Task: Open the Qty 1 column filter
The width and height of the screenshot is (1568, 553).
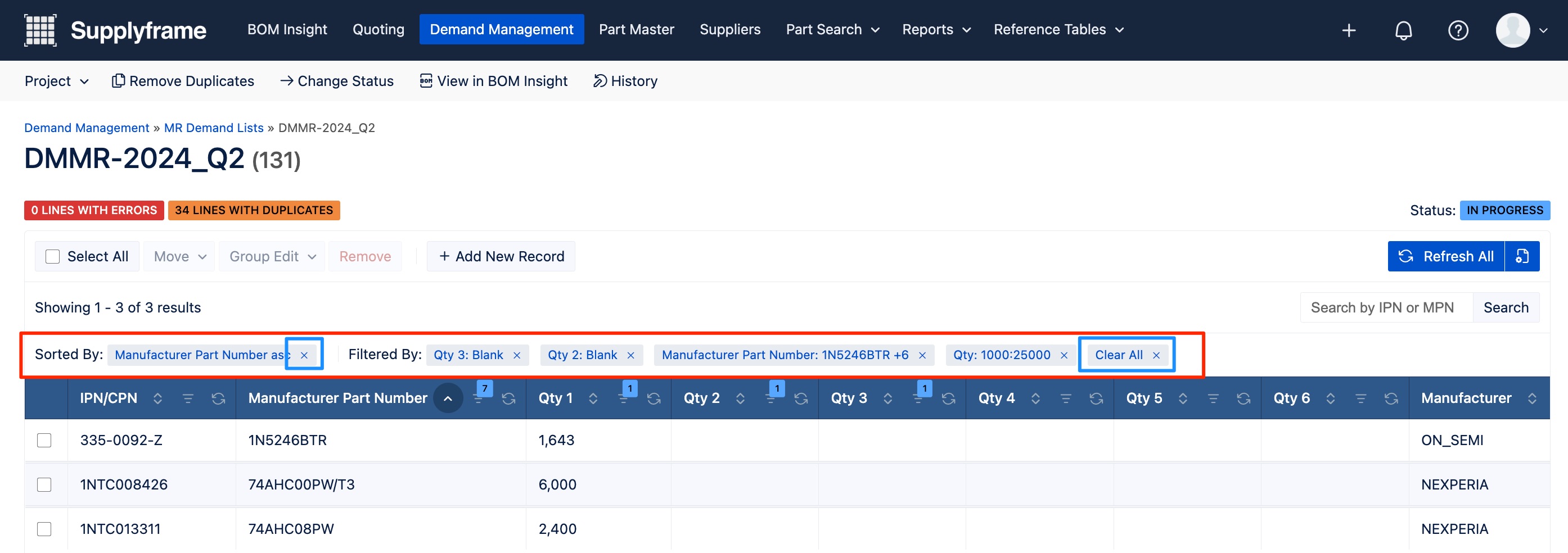Action: point(623,398)
